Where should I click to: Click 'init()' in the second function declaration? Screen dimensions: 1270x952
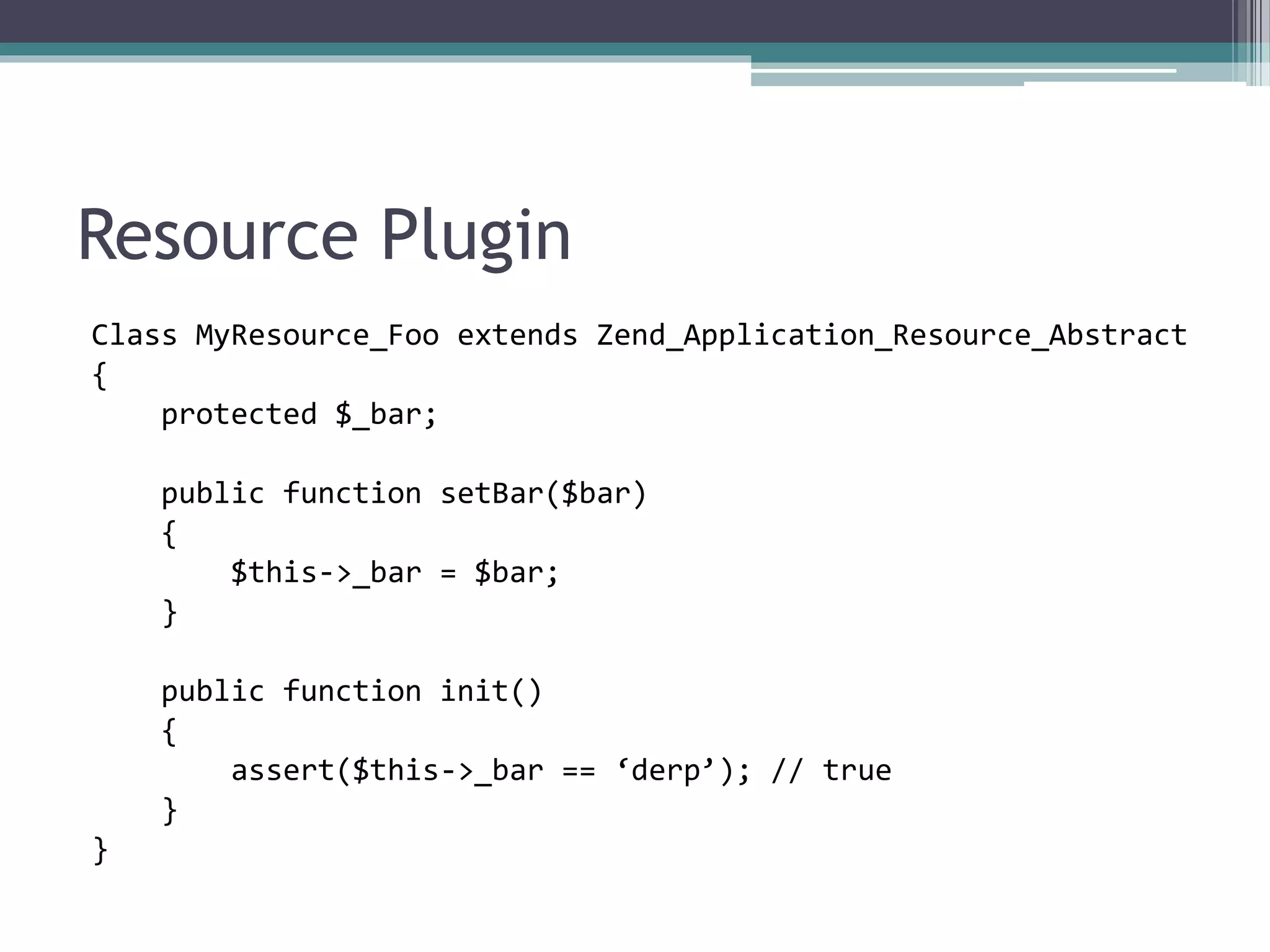[491, 691]
